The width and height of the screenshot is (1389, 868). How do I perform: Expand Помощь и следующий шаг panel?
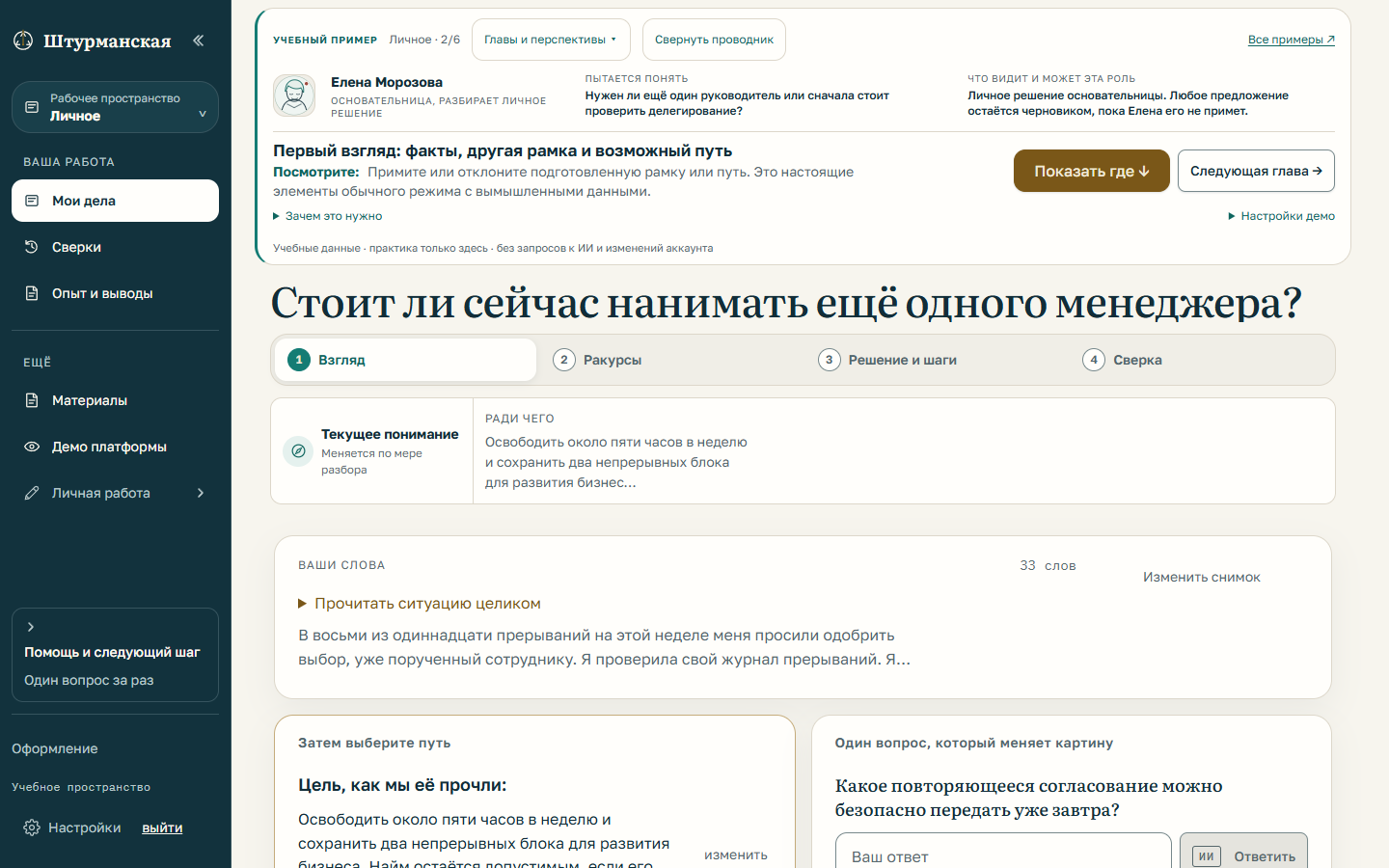tap(115, 655)
